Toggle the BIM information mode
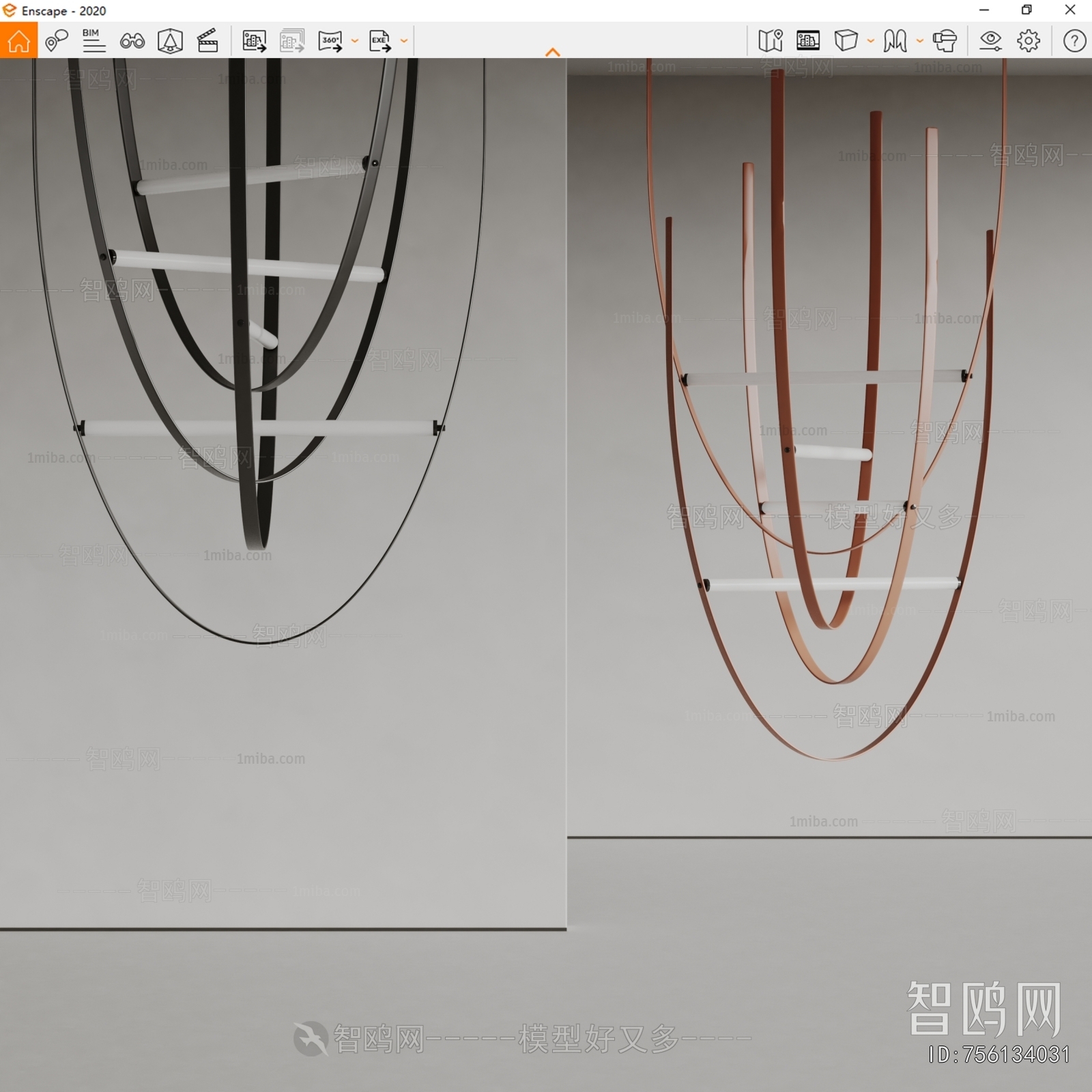Screen dimensions: 1092x1092 (94, 41)
